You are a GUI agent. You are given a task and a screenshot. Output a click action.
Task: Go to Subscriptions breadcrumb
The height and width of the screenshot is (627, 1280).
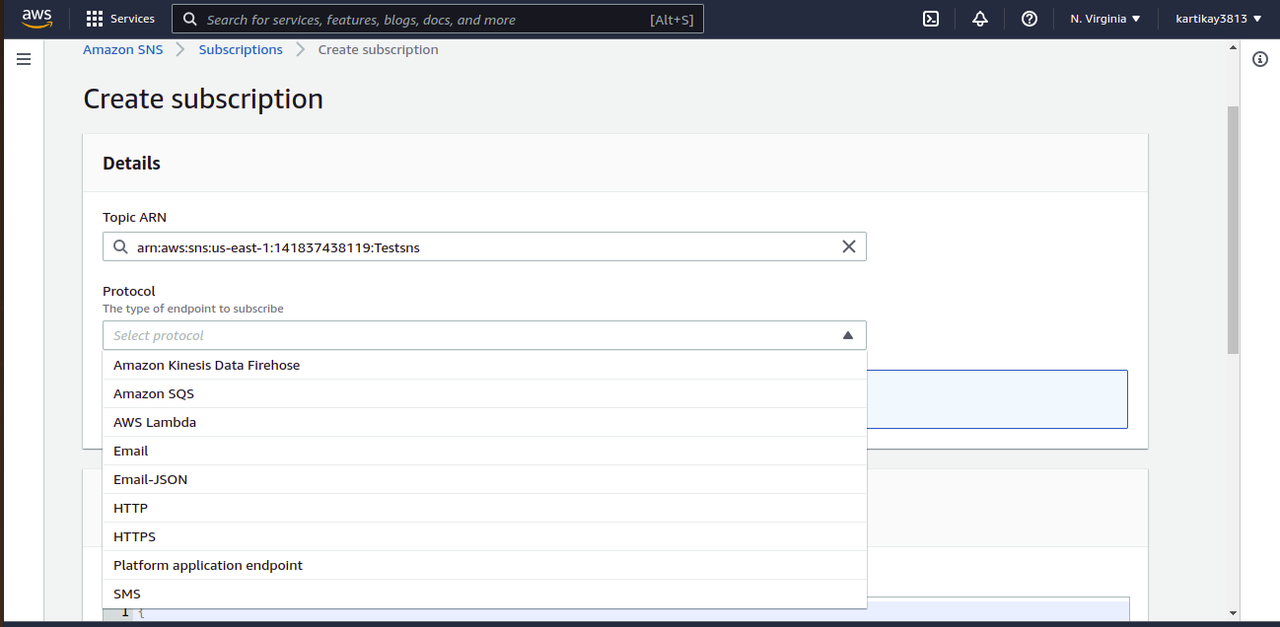[x=240, y=50]
